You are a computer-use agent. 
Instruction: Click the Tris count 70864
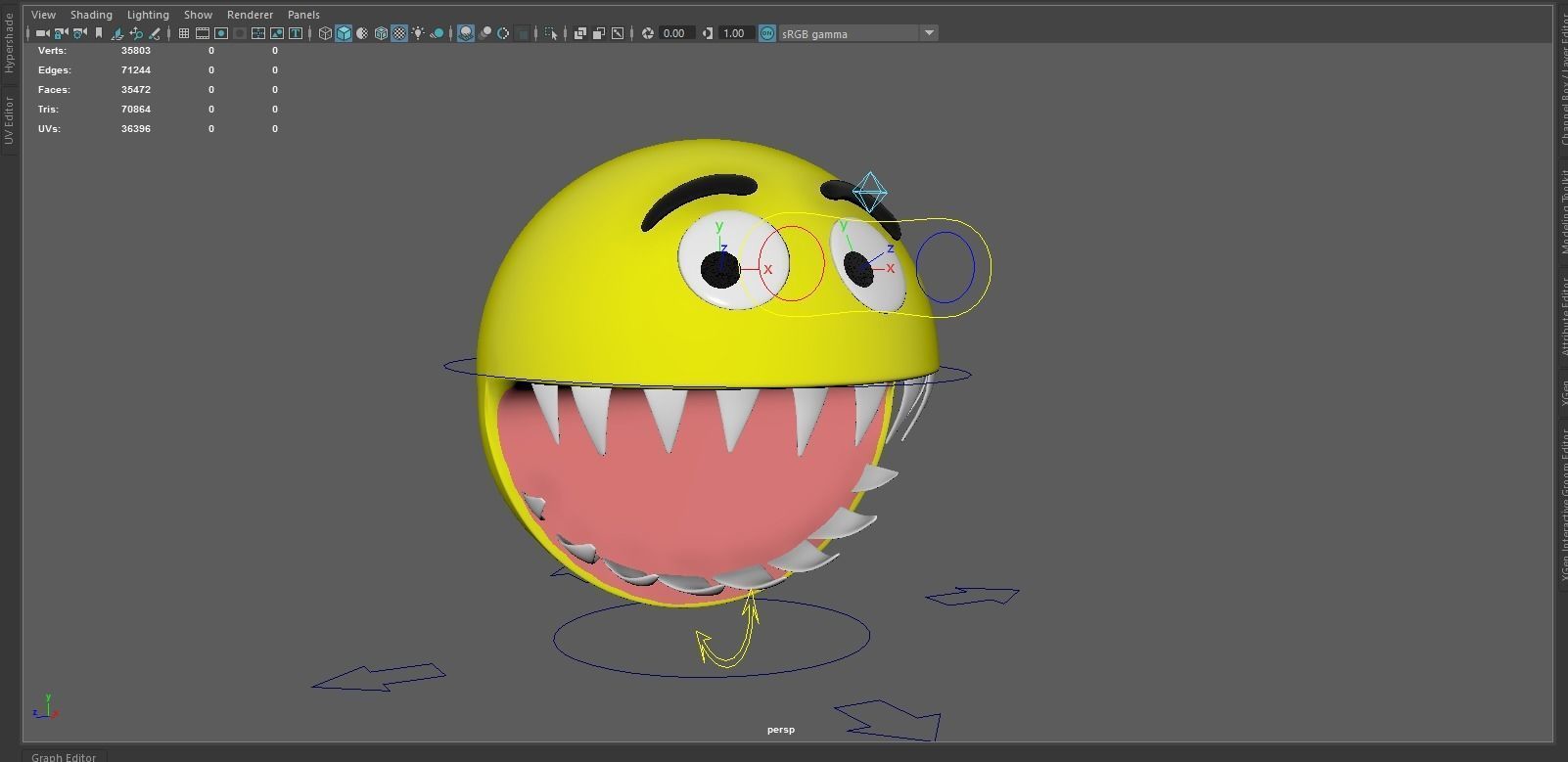click(136, 109)
